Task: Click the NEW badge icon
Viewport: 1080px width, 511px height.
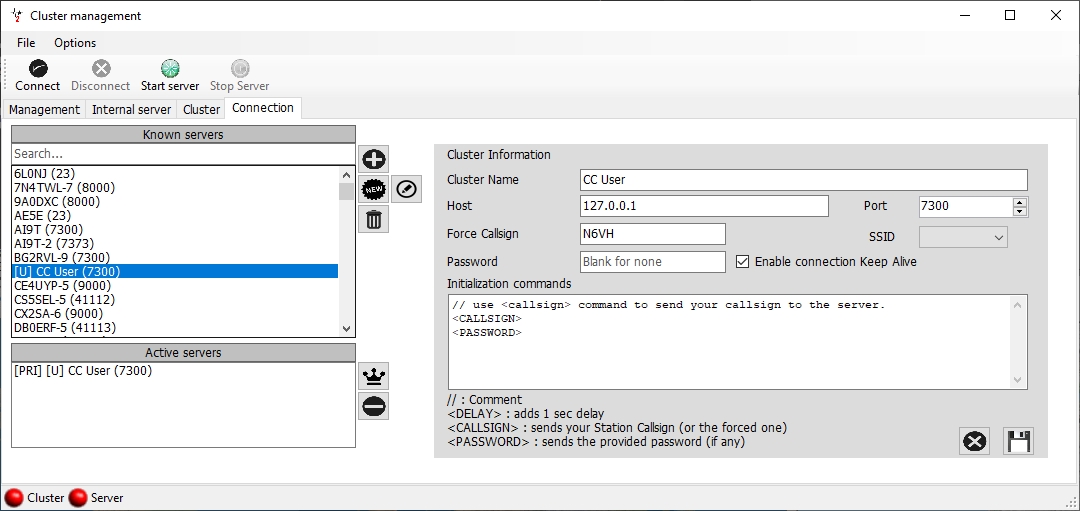Action: point(373,189)
